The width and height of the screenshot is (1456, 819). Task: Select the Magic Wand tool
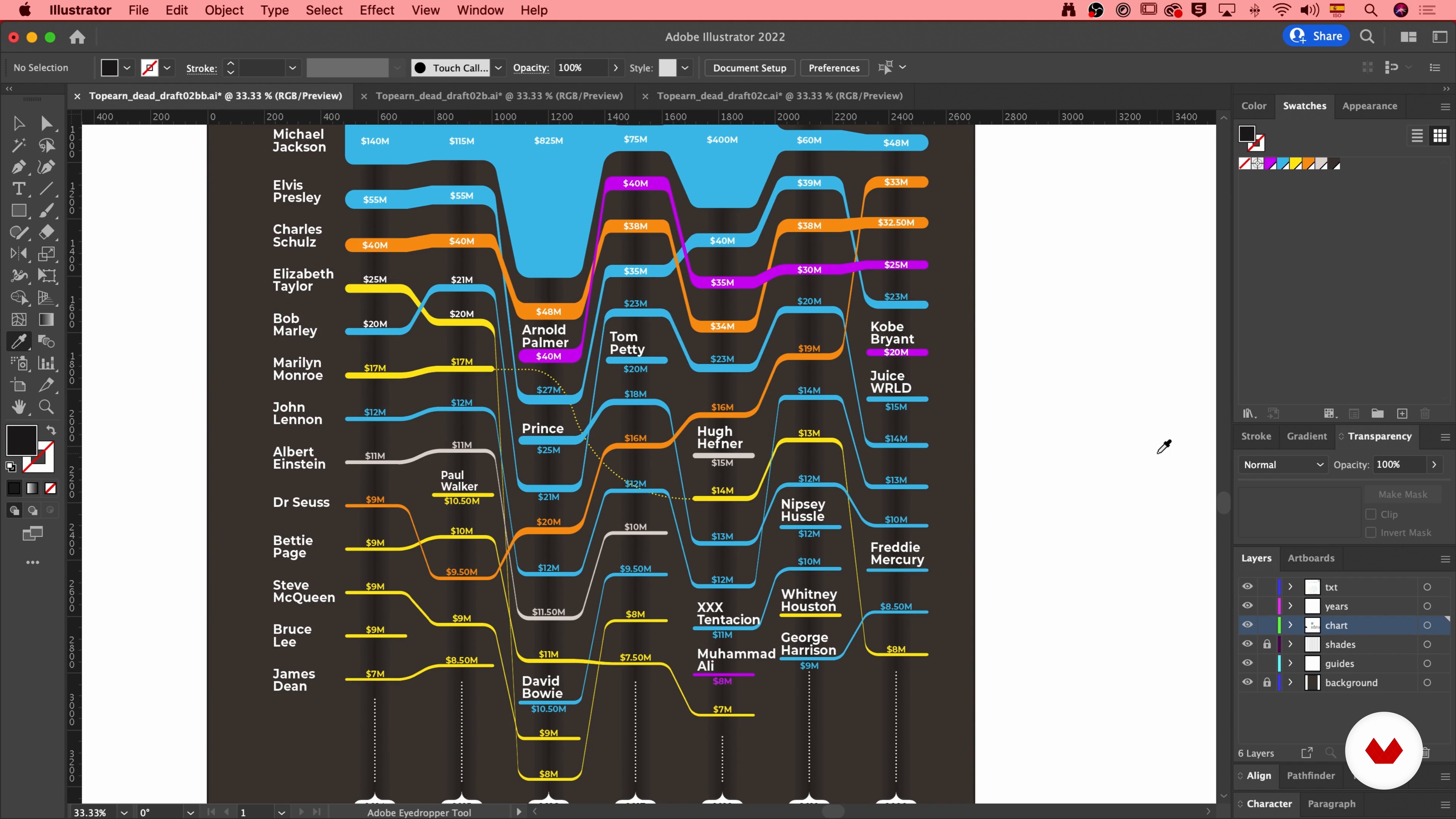tap(19, 145)
